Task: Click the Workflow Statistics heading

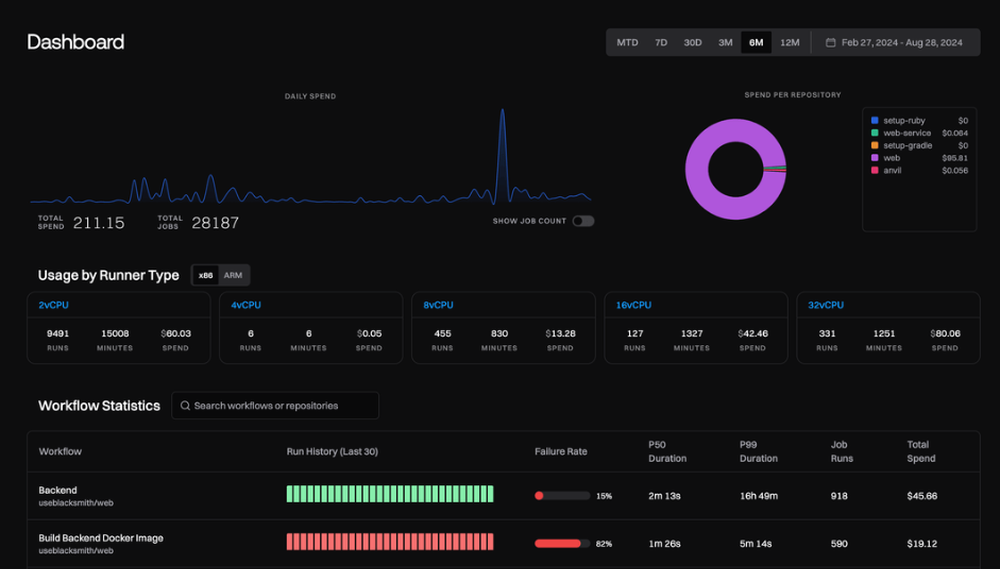Action: coord(99,406)
